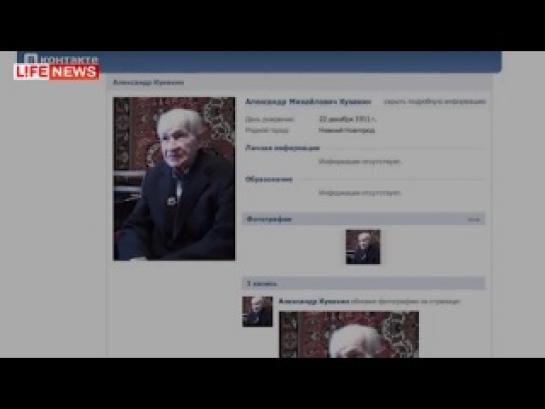545x409 pixels.
Task: Click the page title name above the photo
Action: coord(148,82)
